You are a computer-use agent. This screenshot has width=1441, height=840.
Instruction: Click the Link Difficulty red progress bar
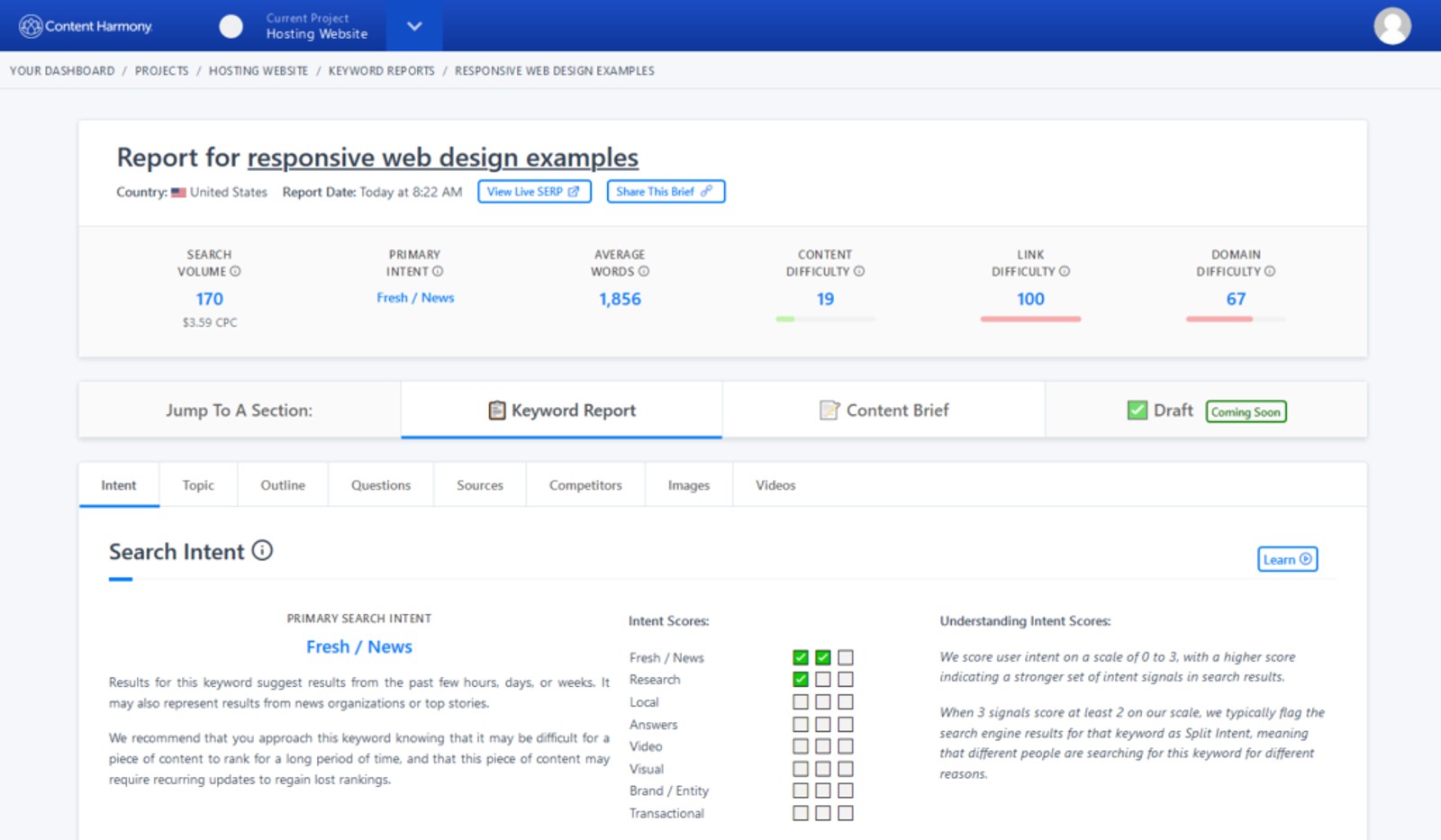(x=1031, y=319)
